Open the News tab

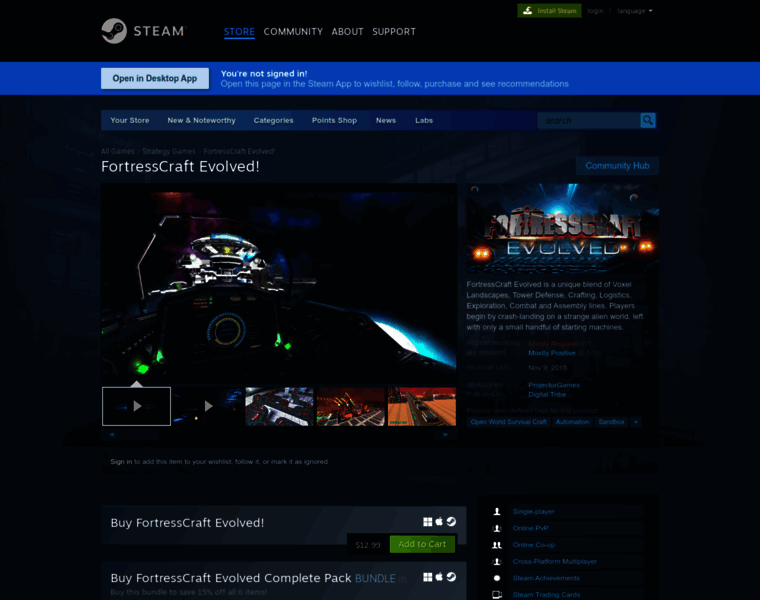(x=386, y=120)
